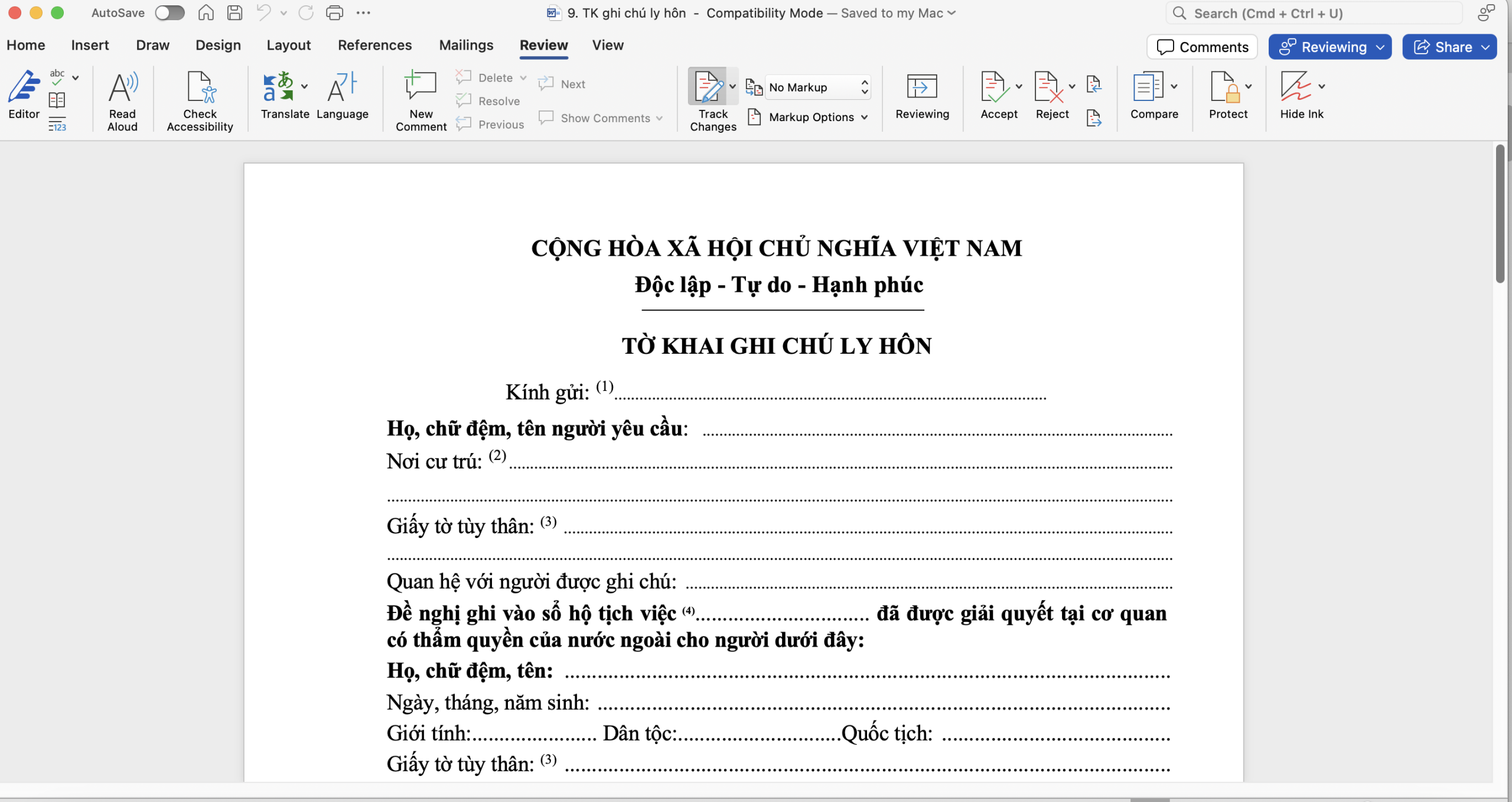Save the document with the disk icon
Screen dimensions: 1512x802
[x=235, y=12]
